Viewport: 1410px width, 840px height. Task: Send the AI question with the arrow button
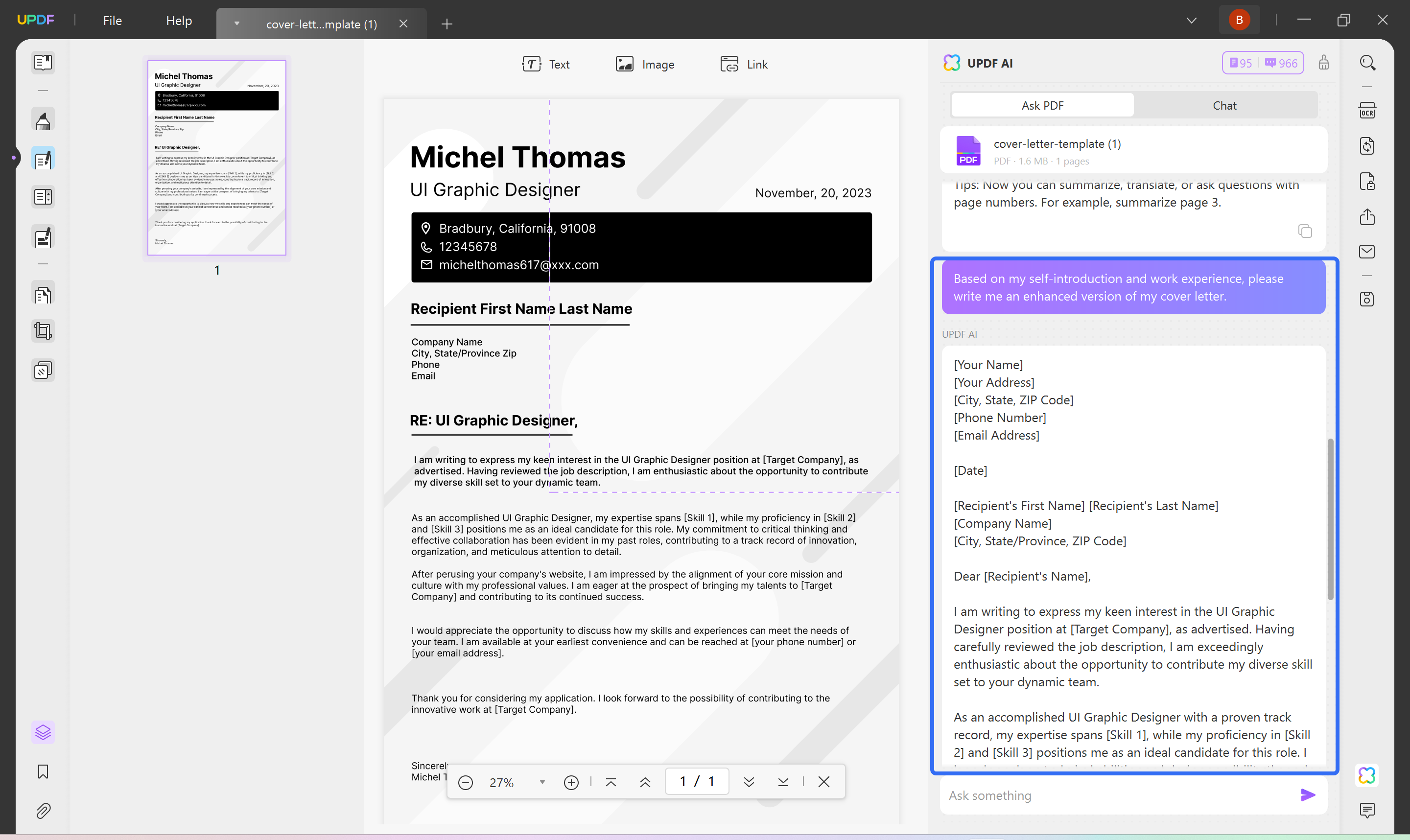tap(1308, 794)
